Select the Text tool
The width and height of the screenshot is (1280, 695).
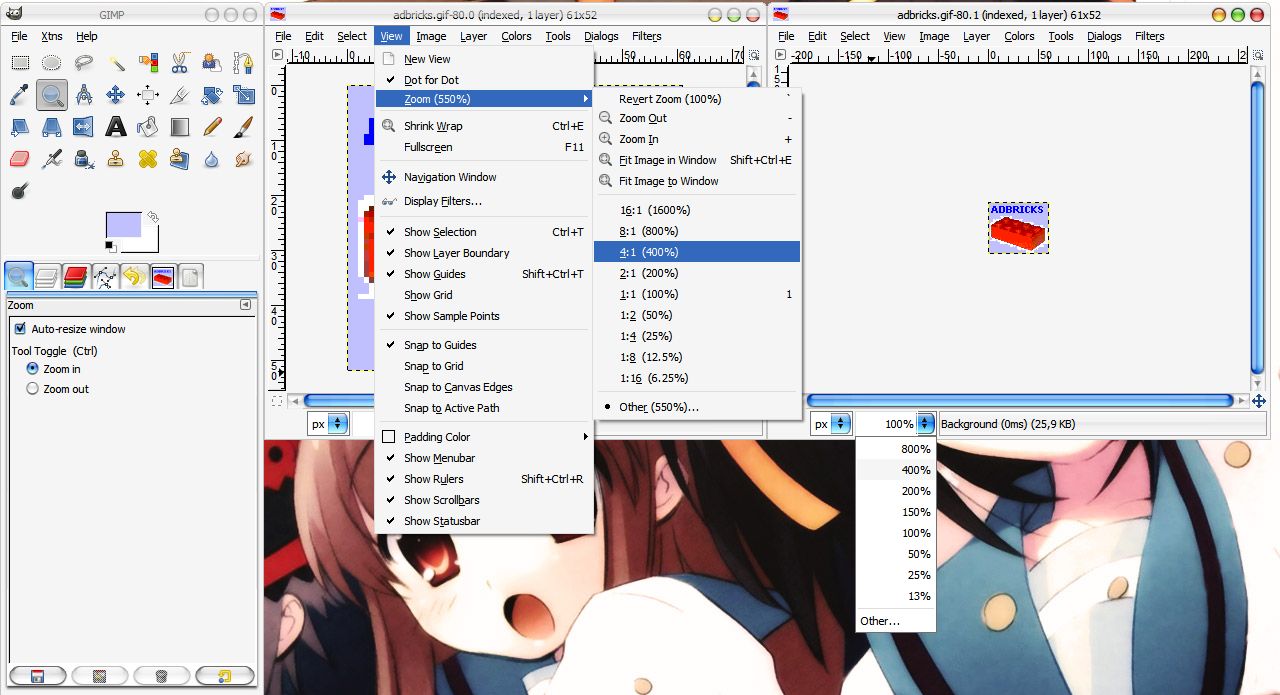[x=116, y=127]
